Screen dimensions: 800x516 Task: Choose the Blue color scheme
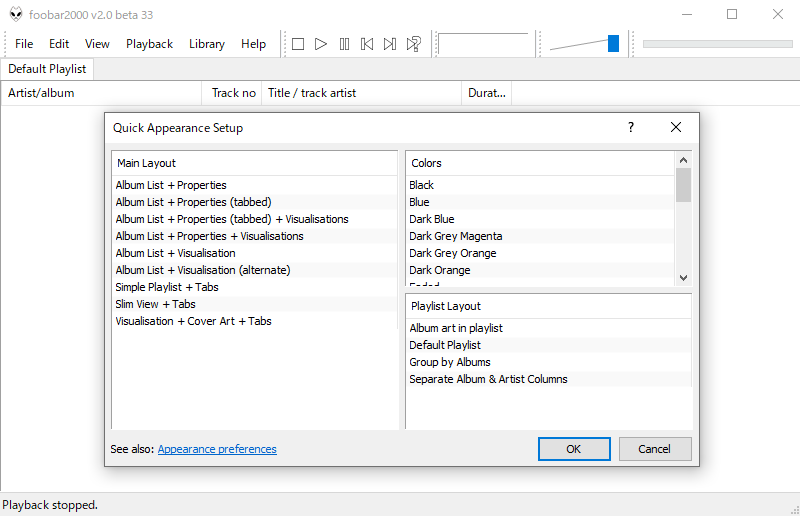tap(541, 202)
